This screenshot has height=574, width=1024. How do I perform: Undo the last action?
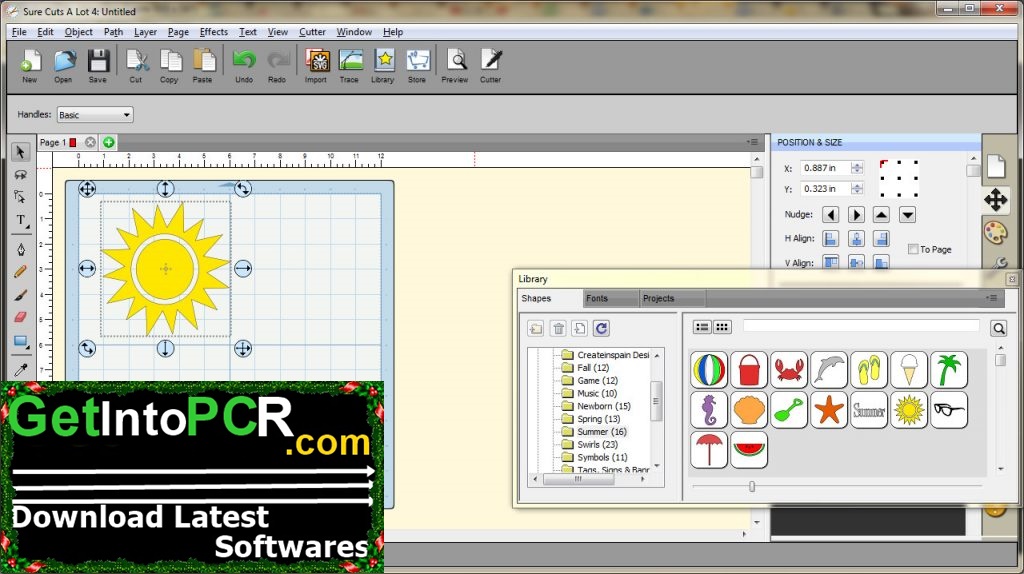point(244,65)
